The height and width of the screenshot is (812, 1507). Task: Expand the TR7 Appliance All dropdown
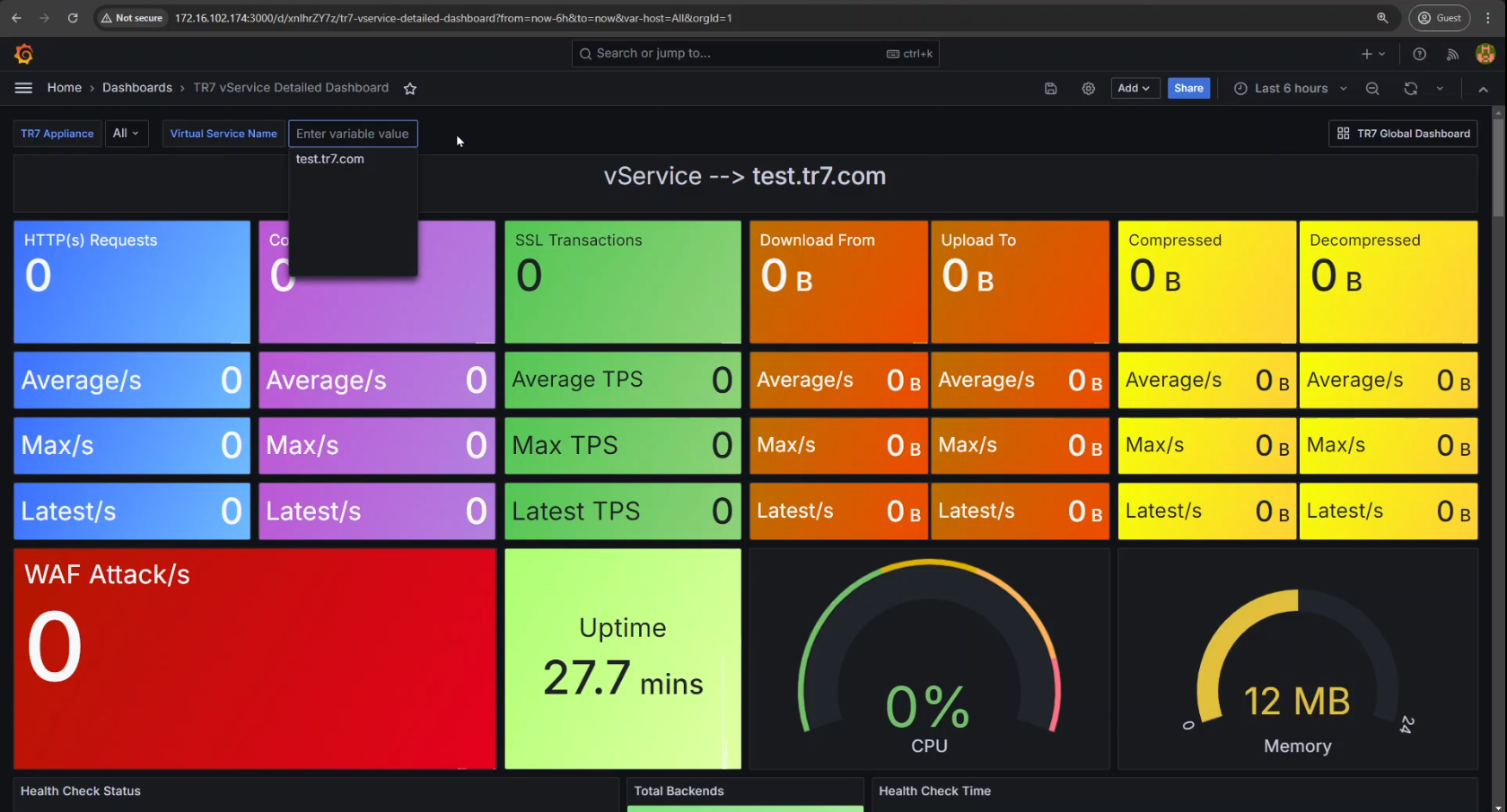[126, 134]
